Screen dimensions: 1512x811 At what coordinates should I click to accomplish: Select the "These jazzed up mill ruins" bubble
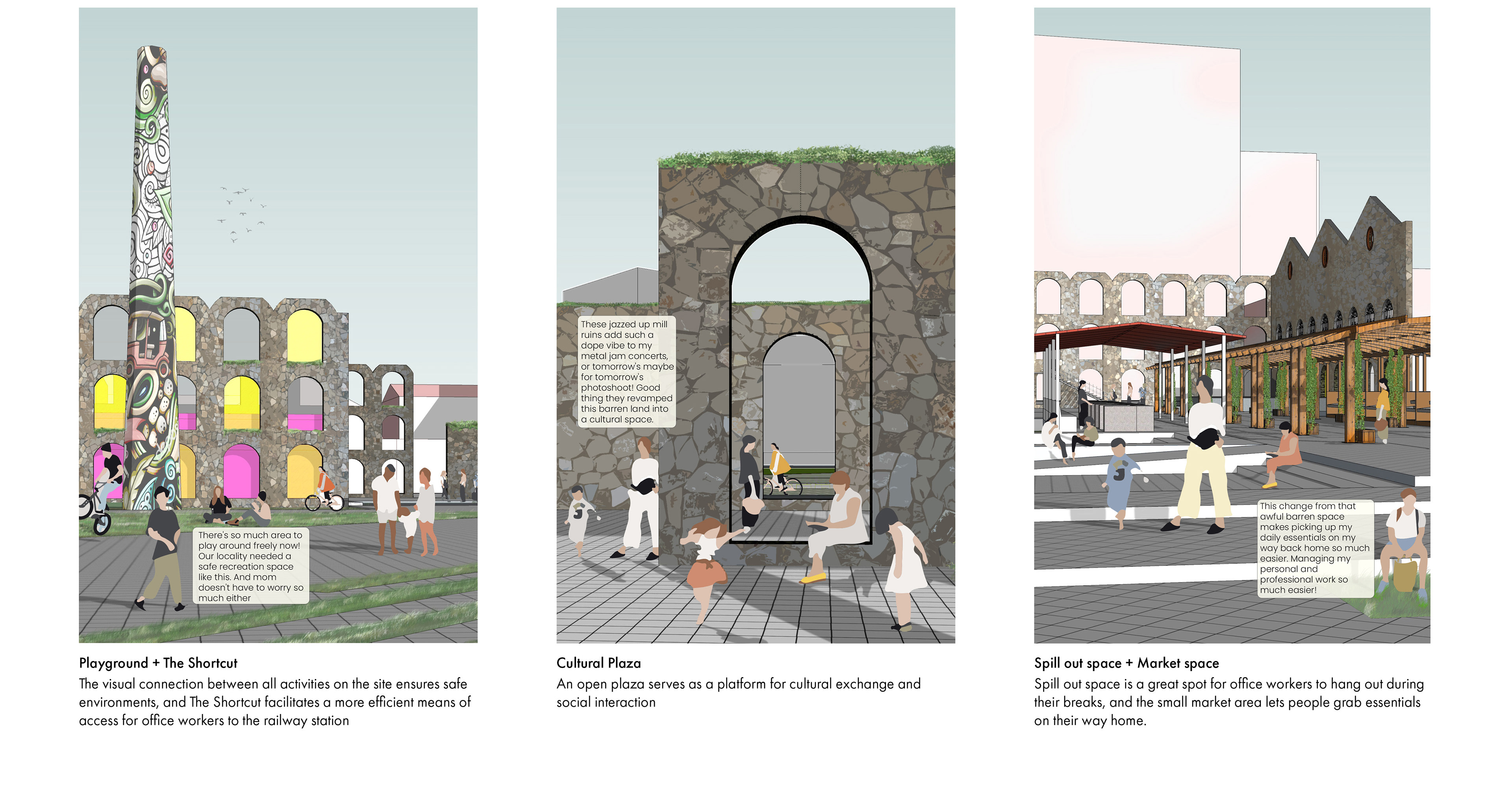click(626, 371)
